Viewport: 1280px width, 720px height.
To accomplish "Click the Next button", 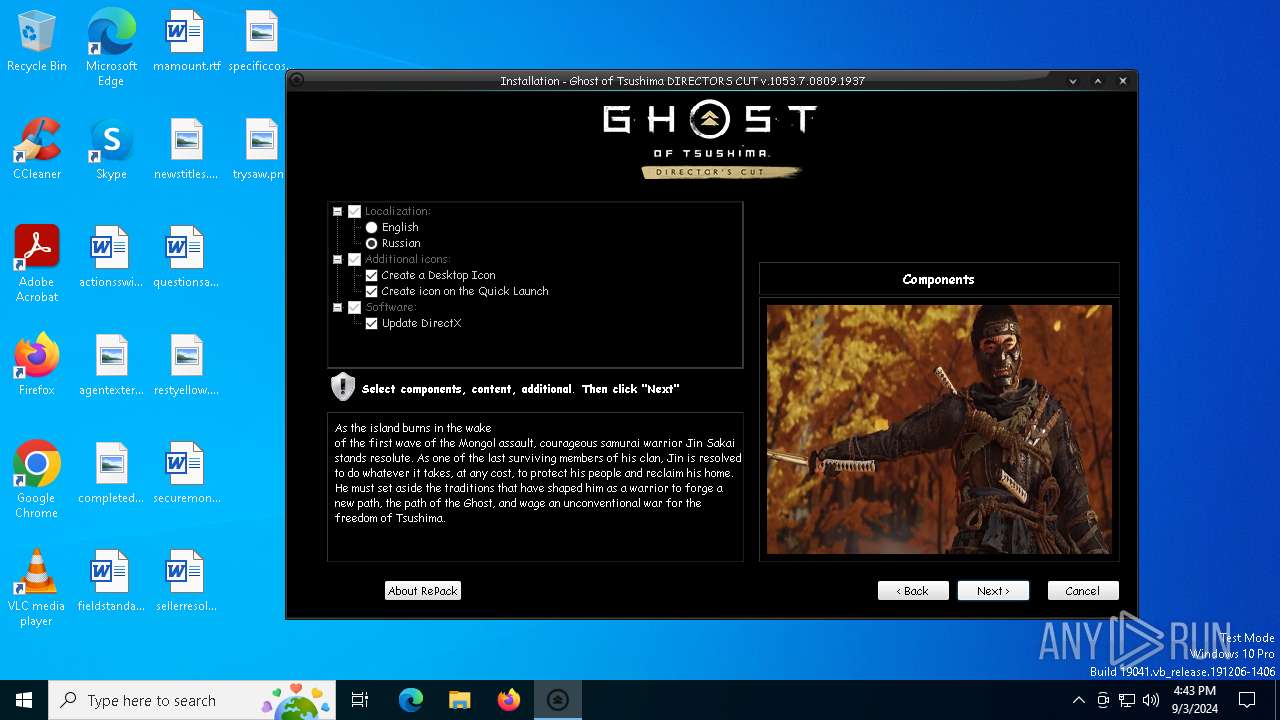I will pyautogui.click(x=993, y=591).
